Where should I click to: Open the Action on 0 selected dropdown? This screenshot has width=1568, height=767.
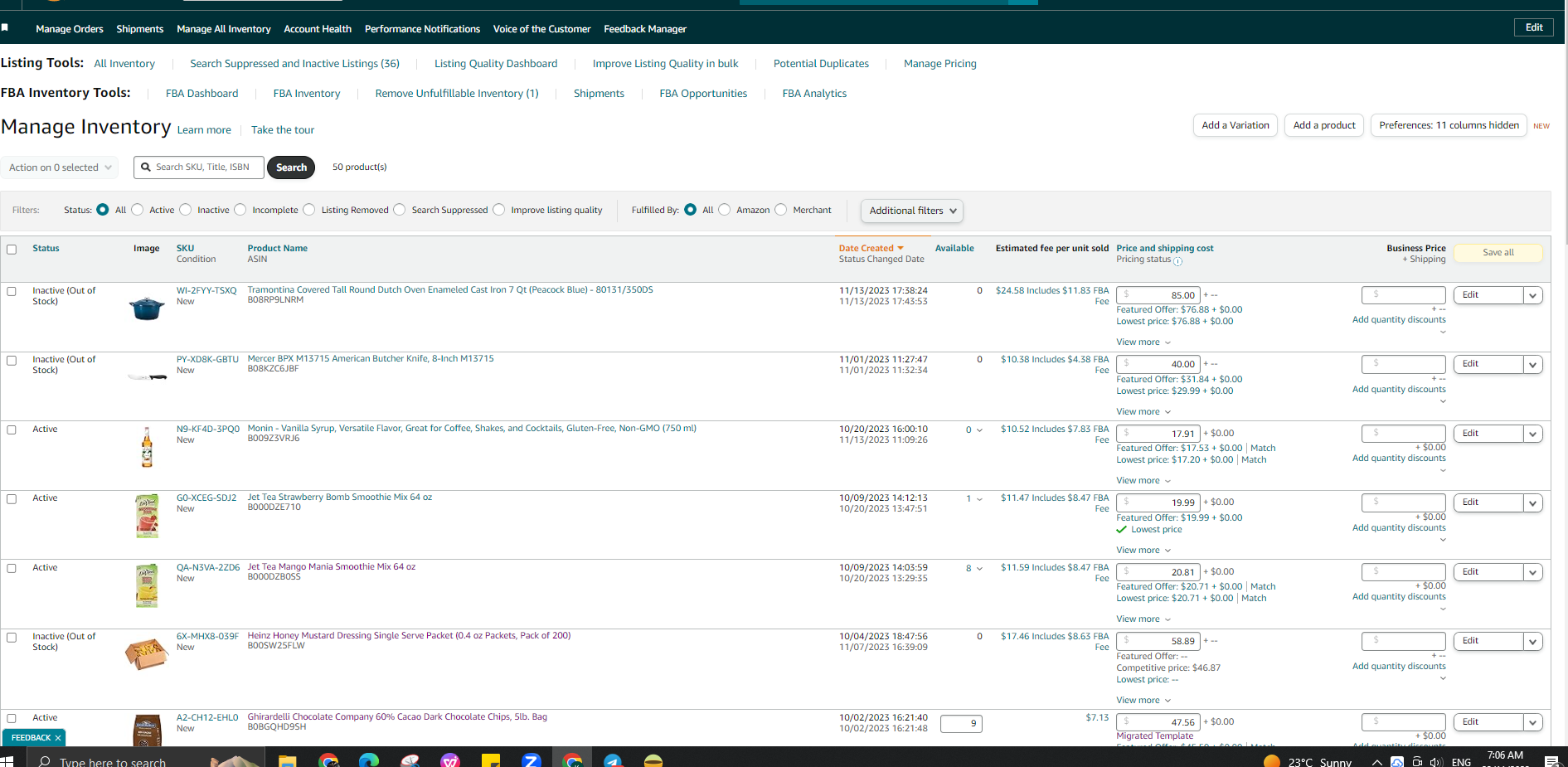pyautogui.click(x=59, y=167)
